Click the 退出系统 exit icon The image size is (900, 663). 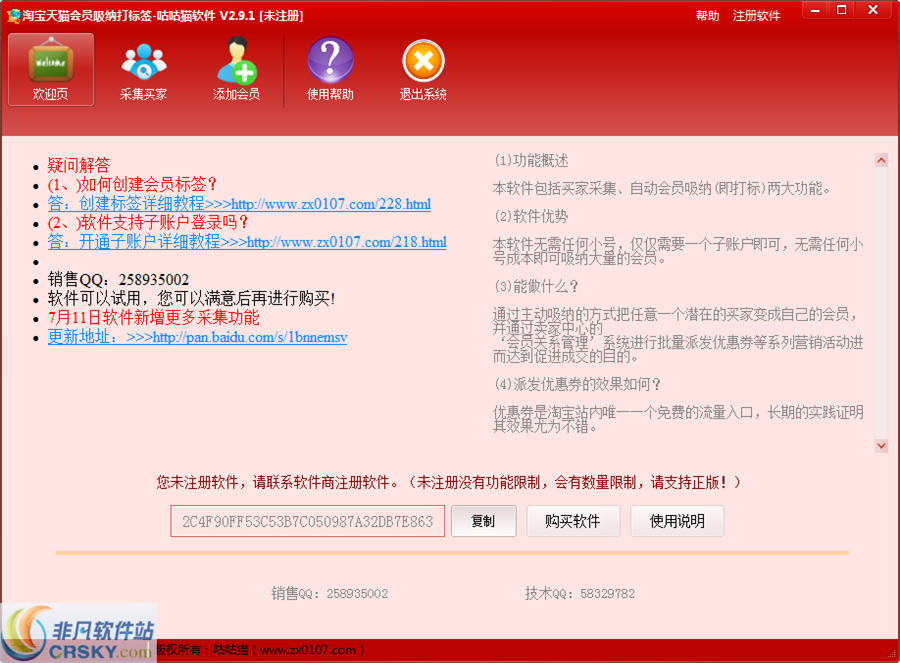point(422,68)
